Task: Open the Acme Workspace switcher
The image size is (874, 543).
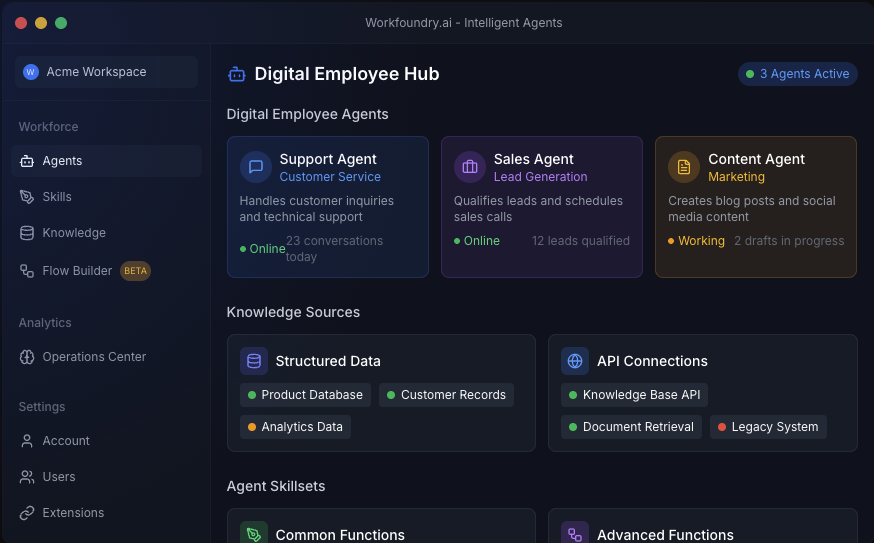Action: (106, 72)
